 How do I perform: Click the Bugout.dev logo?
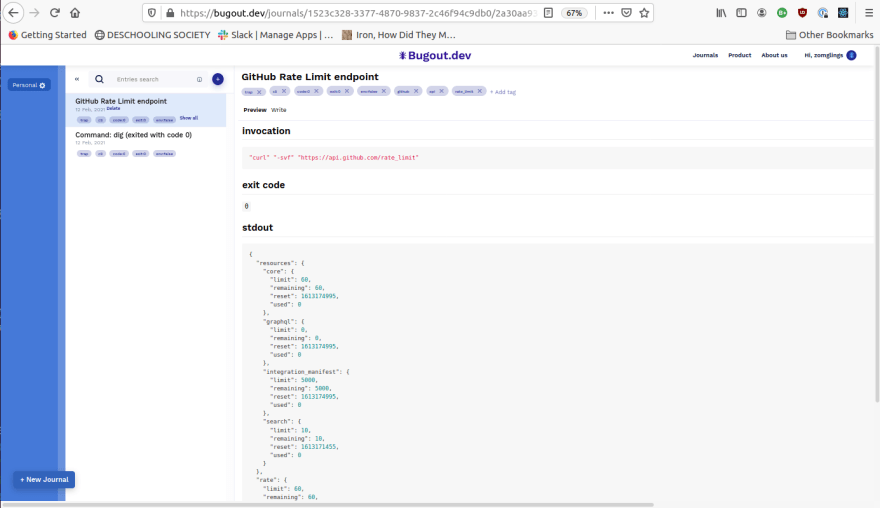[x=435, y=55]
